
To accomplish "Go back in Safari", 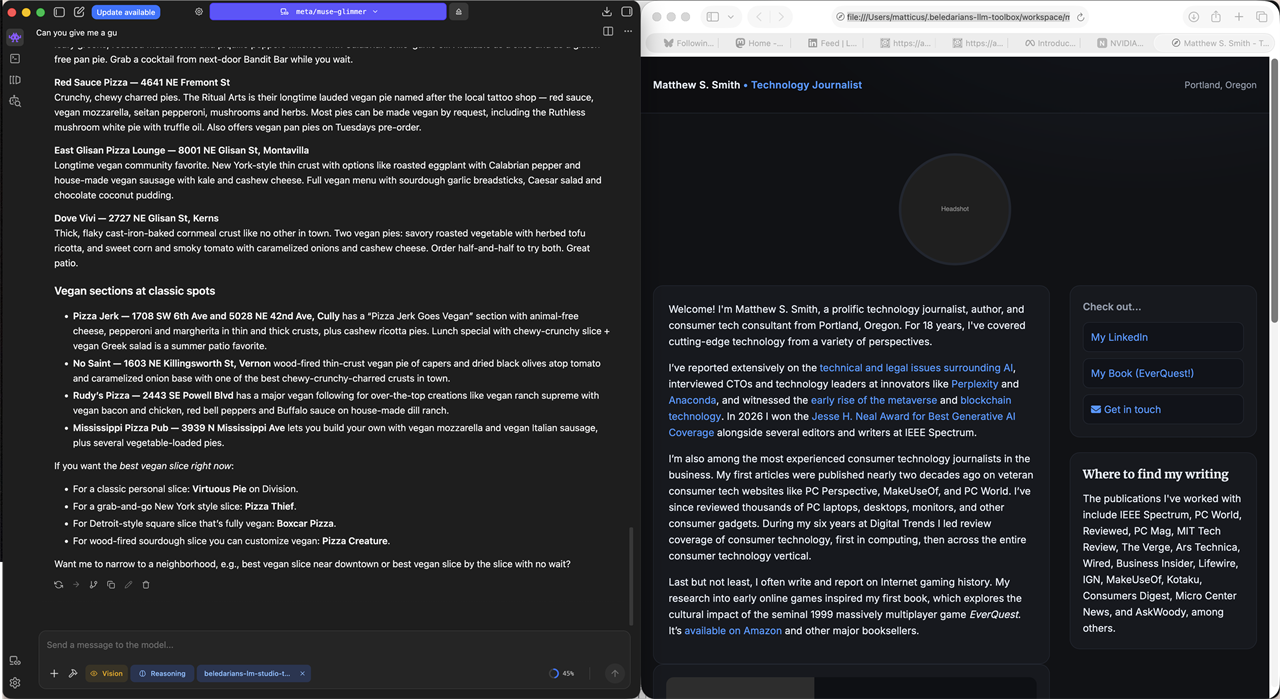I will [759, 17].
